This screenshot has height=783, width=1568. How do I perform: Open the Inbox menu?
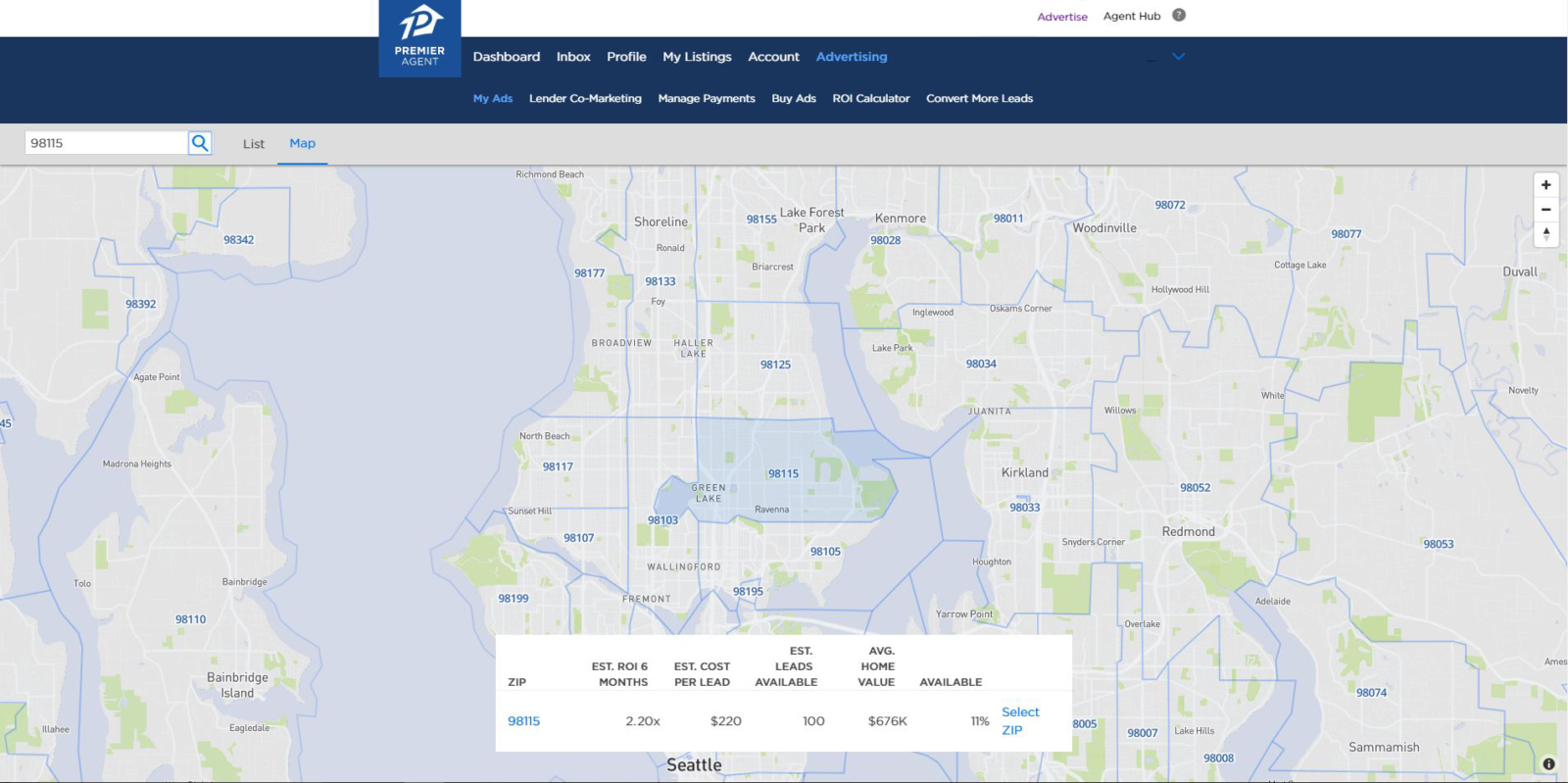tap(573, 57)
